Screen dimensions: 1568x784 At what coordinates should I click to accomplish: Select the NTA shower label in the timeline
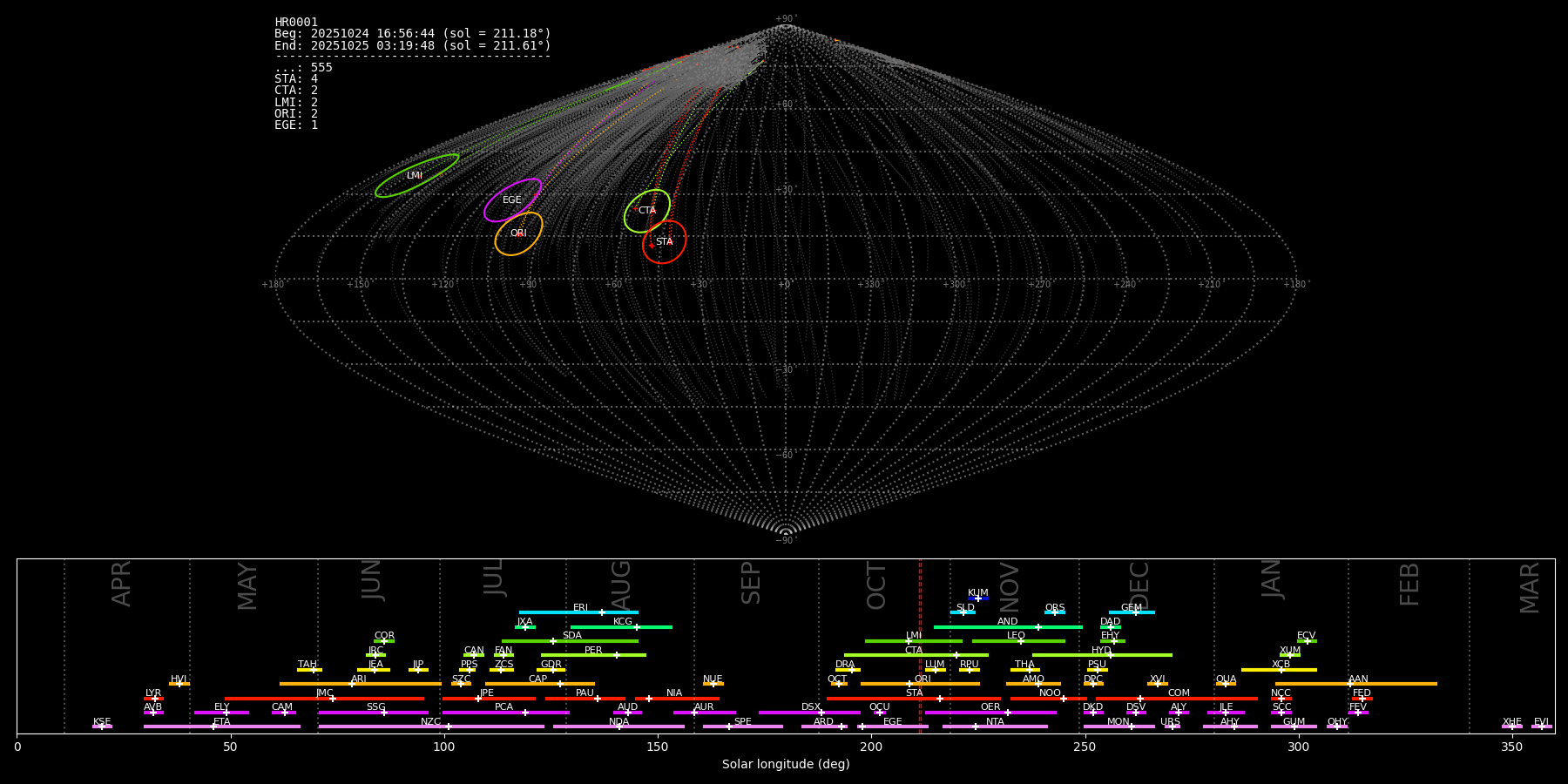996,722
